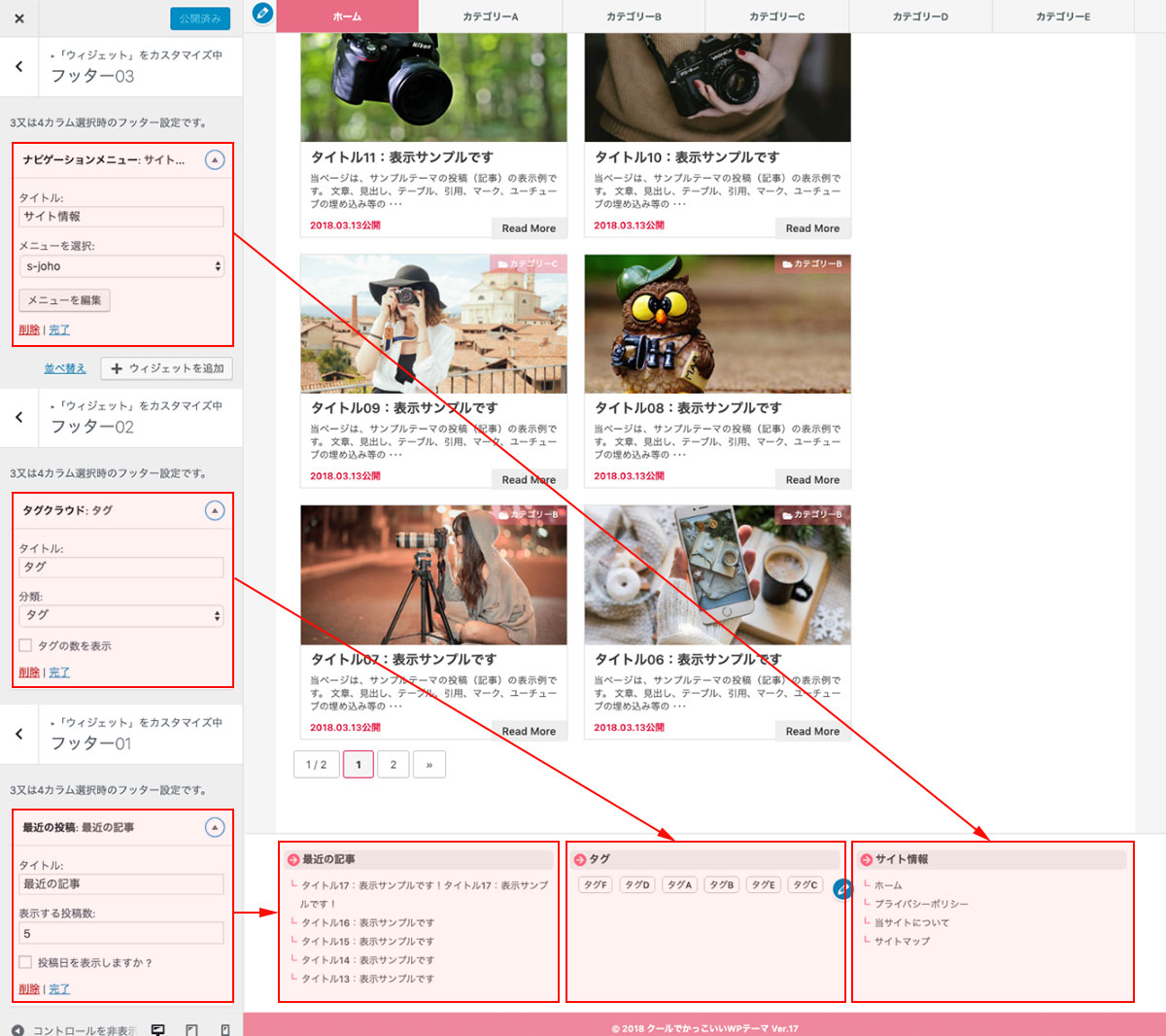1166x1036 pixels.
Task: Click the pencil edit shortcut beside ホーム tab
Action: (x=261, y=13)
